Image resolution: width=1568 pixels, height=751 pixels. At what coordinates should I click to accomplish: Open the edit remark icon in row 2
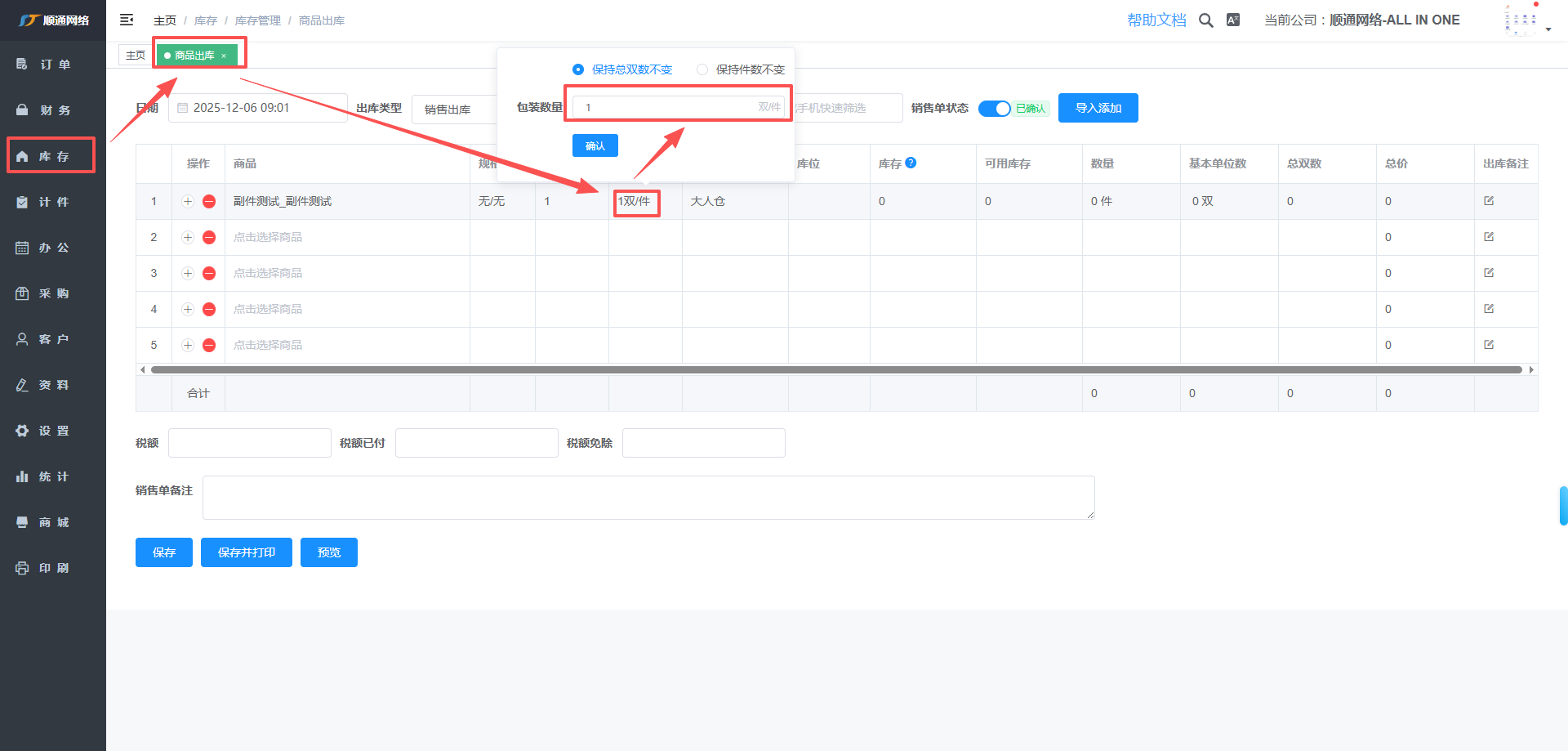coord(1489,237)
